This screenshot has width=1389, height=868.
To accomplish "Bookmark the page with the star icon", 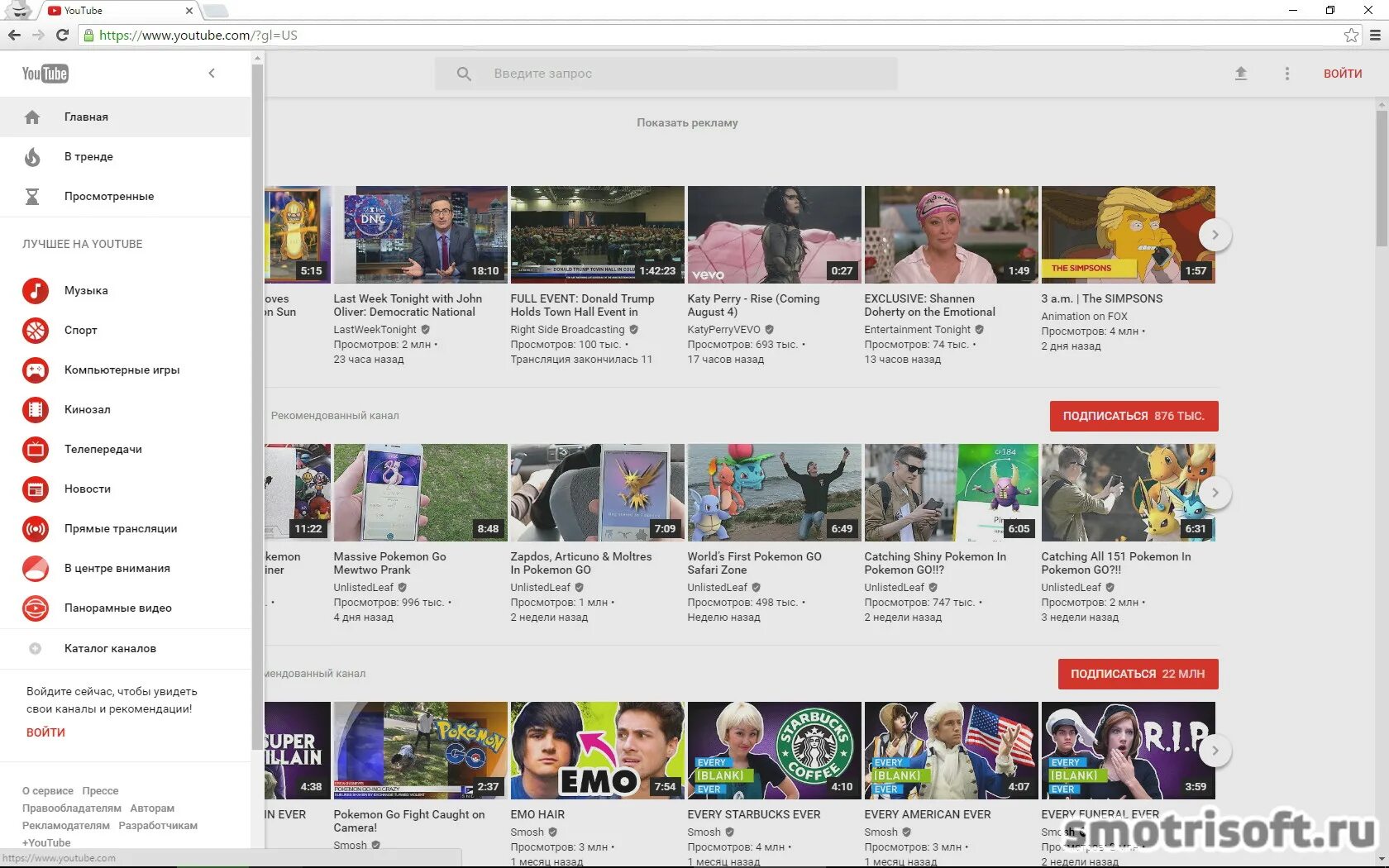I will tap(1351, 35).
